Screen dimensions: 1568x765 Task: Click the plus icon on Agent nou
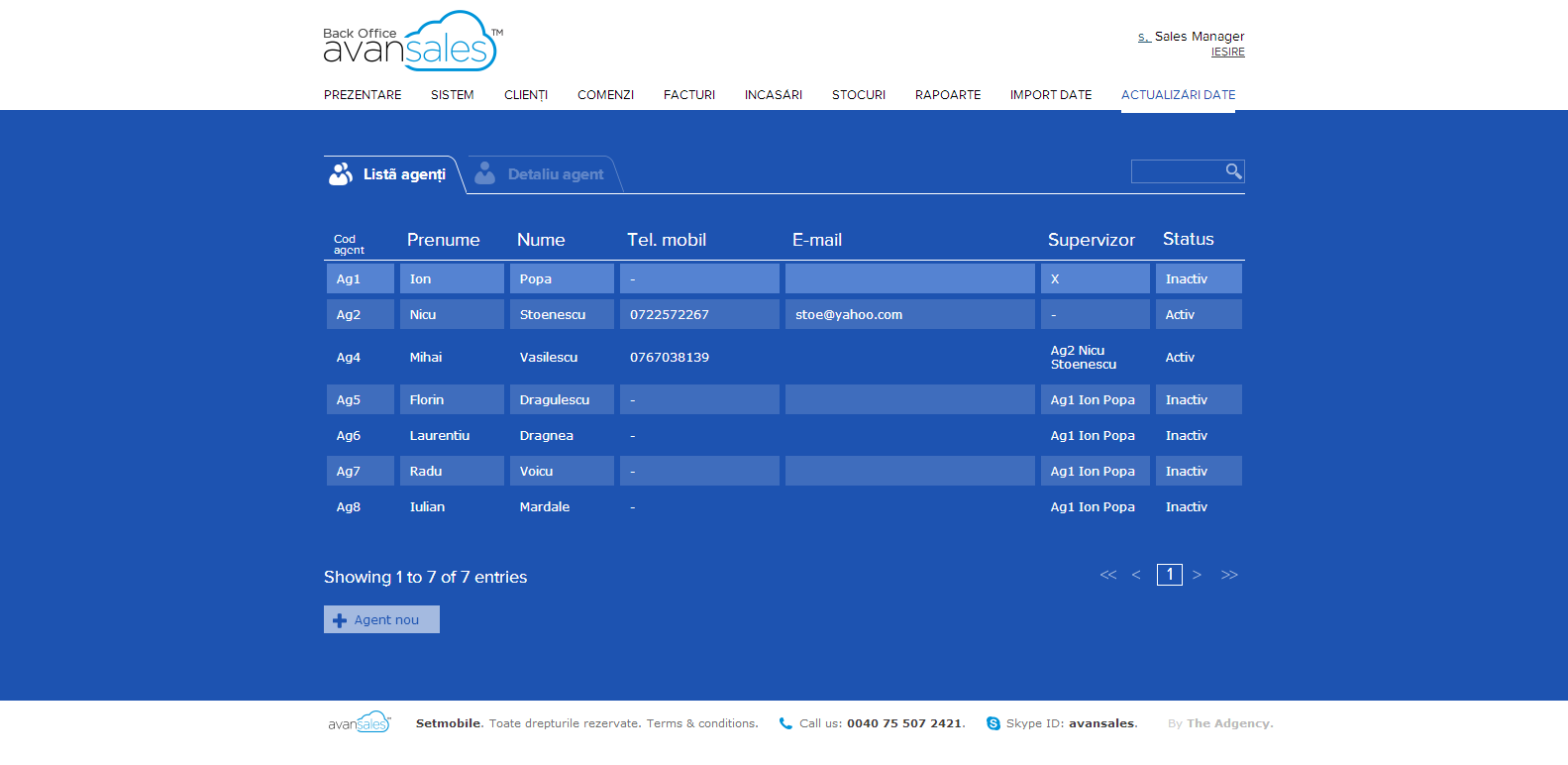(340, 620)
